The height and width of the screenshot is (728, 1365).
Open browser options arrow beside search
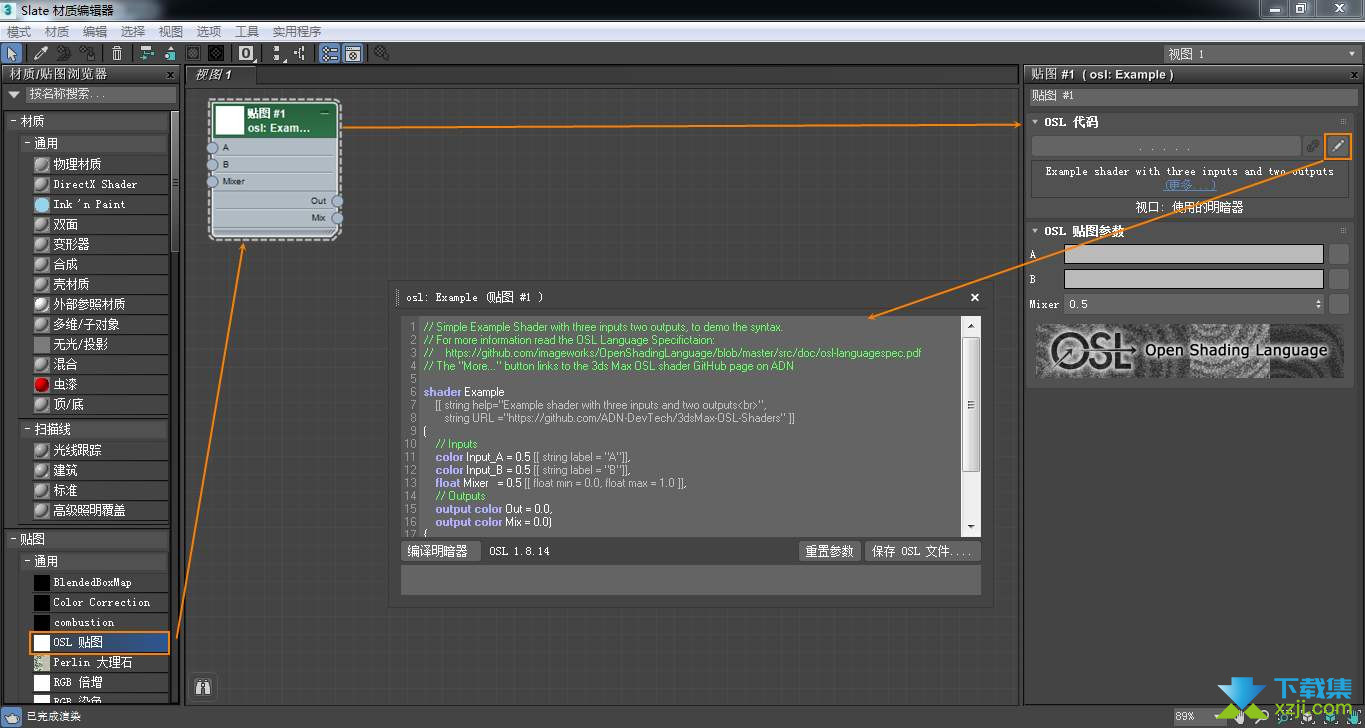click(14, 94)
